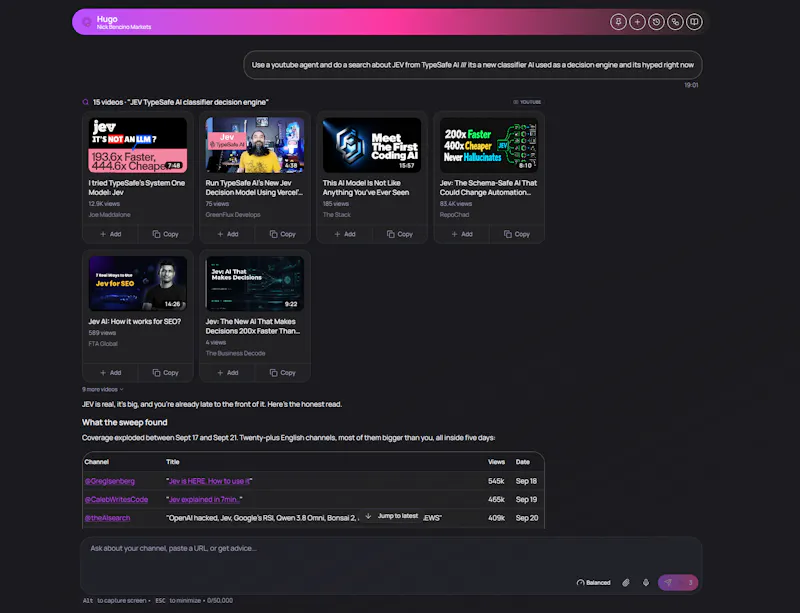Viewport: 800px width, 613px height.
Task: Click the user's sent message bubble
Action: (x=472, y=65)
